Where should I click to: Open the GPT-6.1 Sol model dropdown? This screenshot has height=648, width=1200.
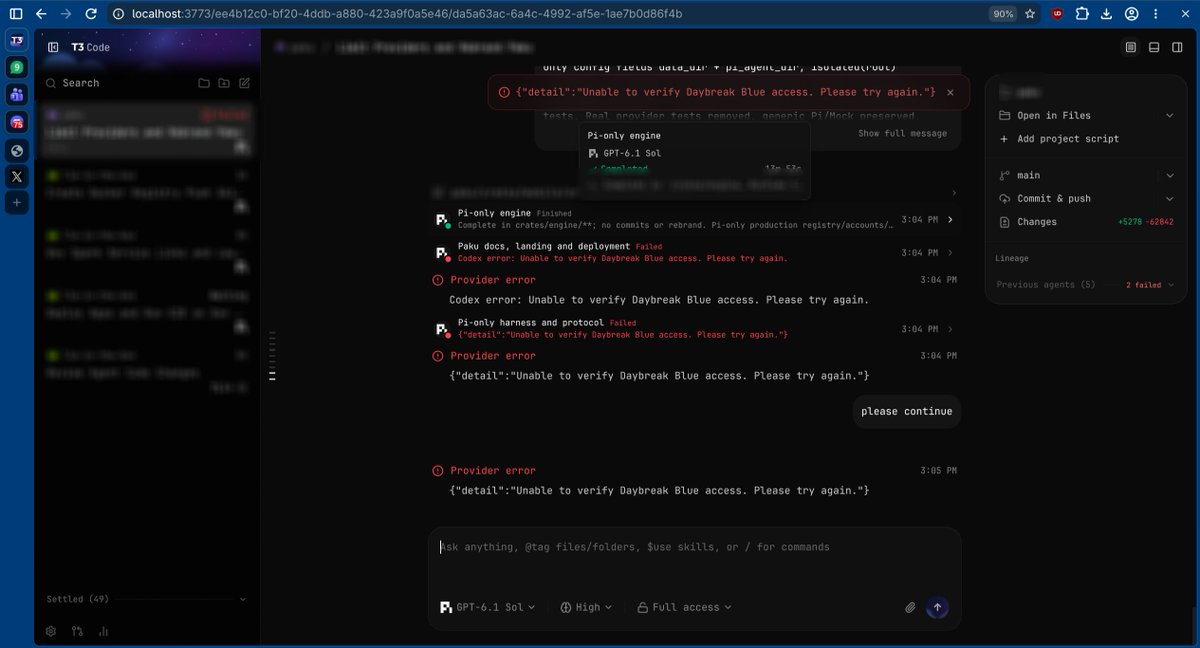pos(488,607)
